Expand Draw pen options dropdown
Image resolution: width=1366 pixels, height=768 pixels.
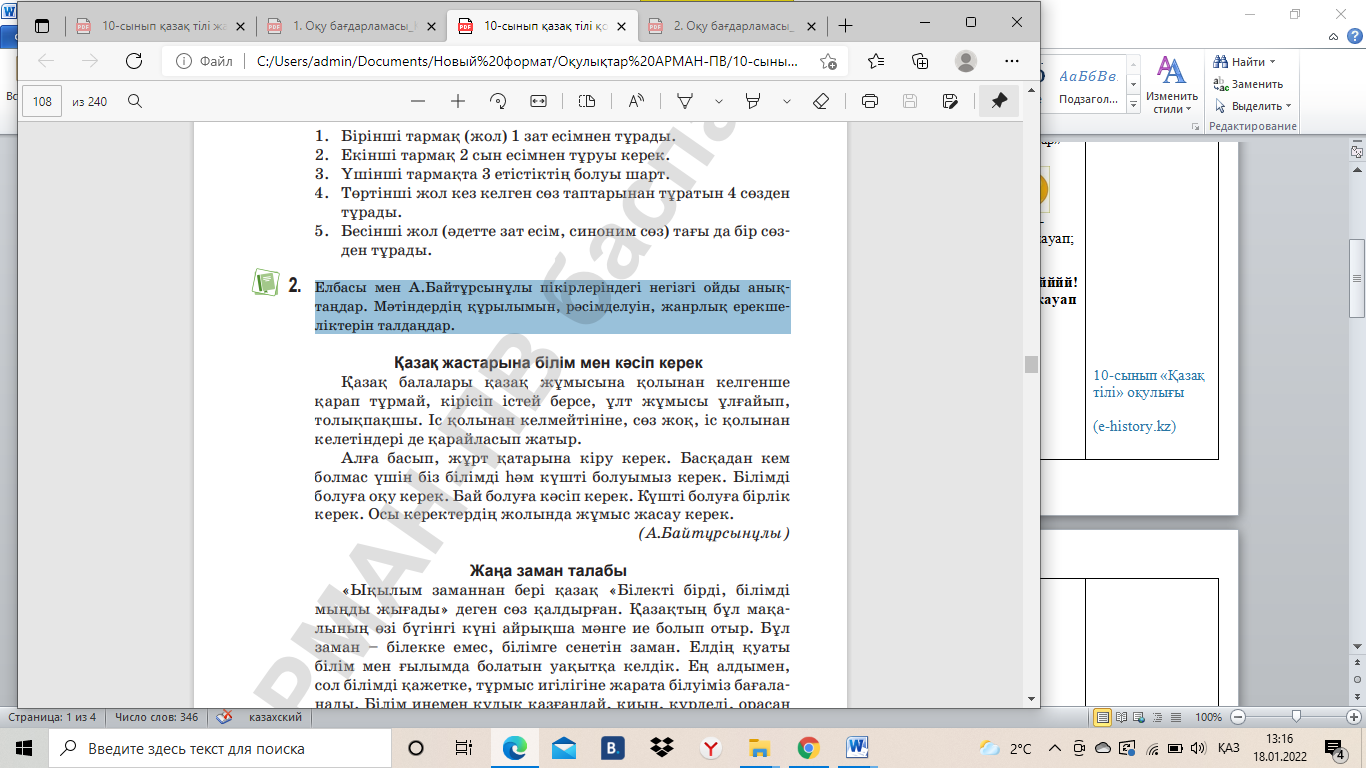718,101
